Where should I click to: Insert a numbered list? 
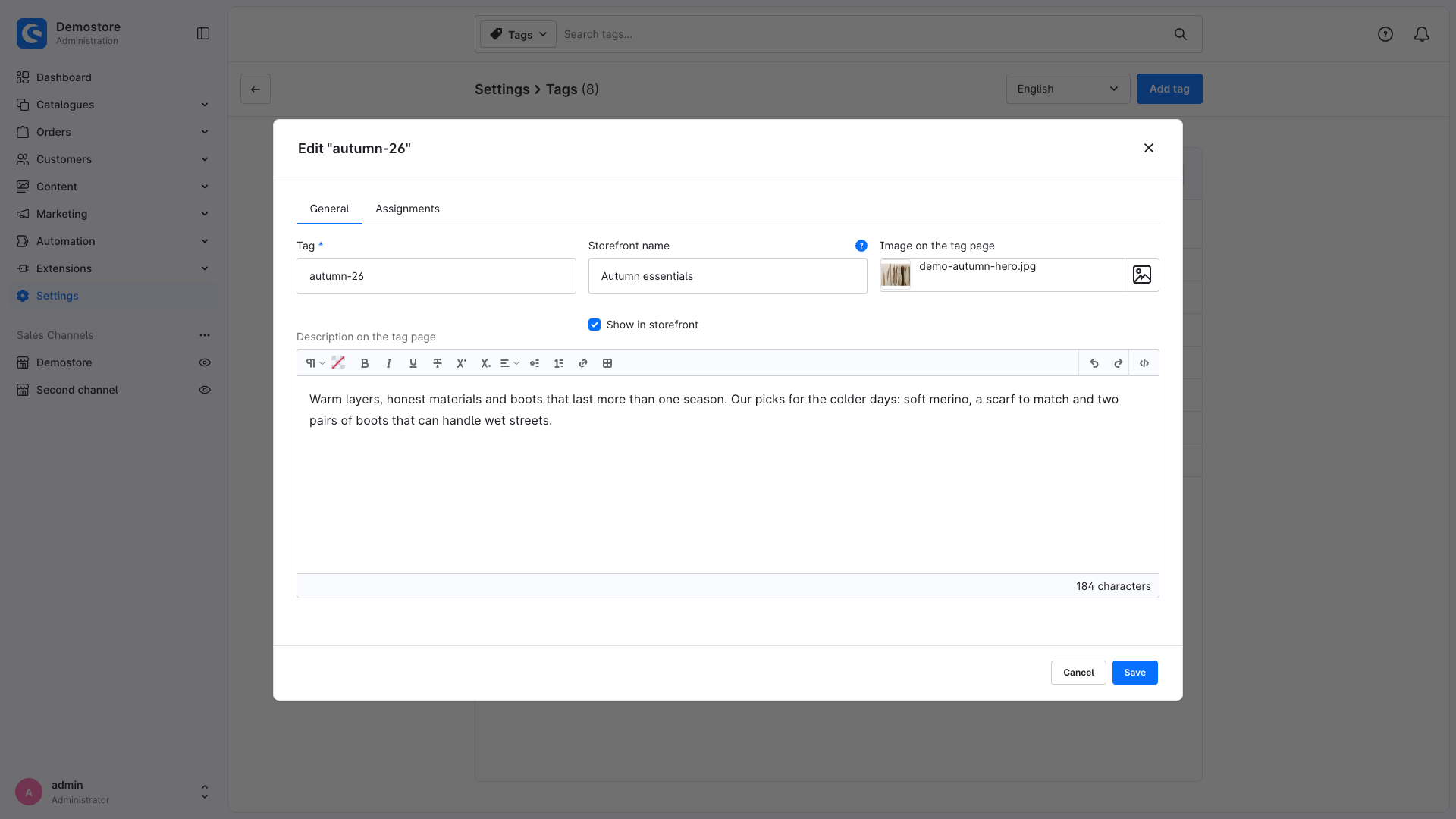pyautogui.click(x=559, y=363)
